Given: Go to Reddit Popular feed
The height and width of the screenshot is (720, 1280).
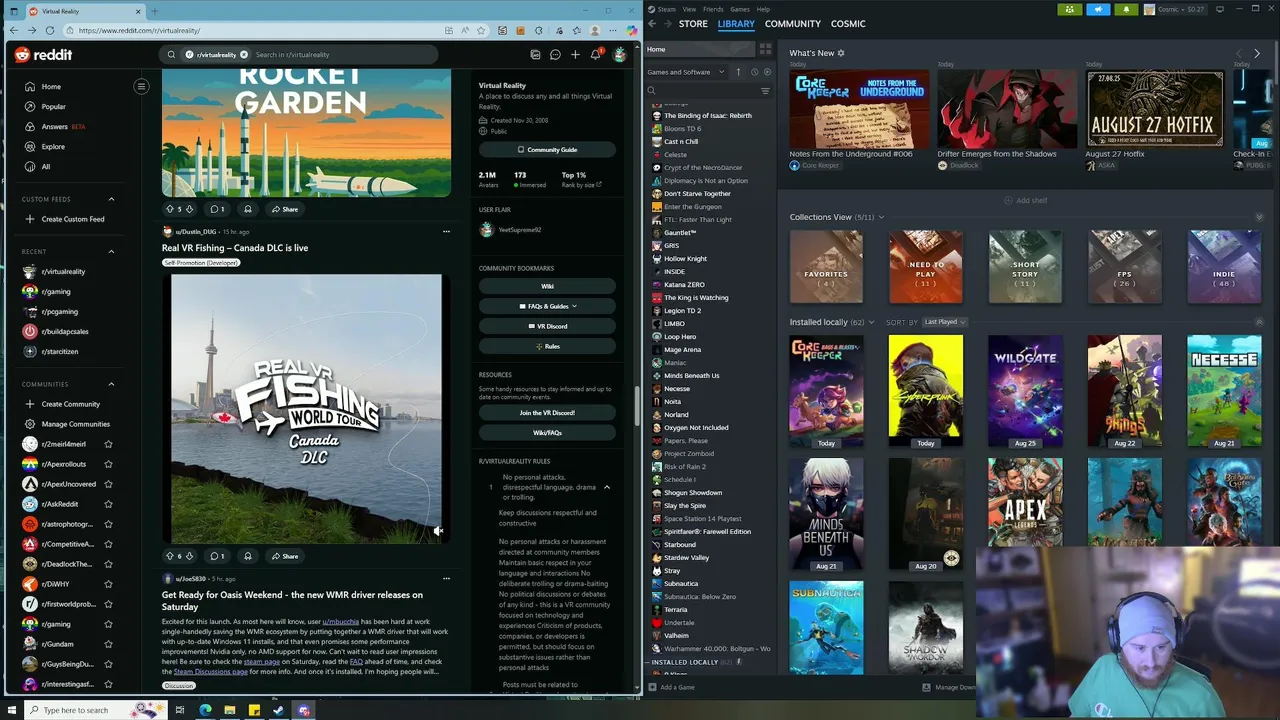Looking at the screenshot, I should coord(54,107).
